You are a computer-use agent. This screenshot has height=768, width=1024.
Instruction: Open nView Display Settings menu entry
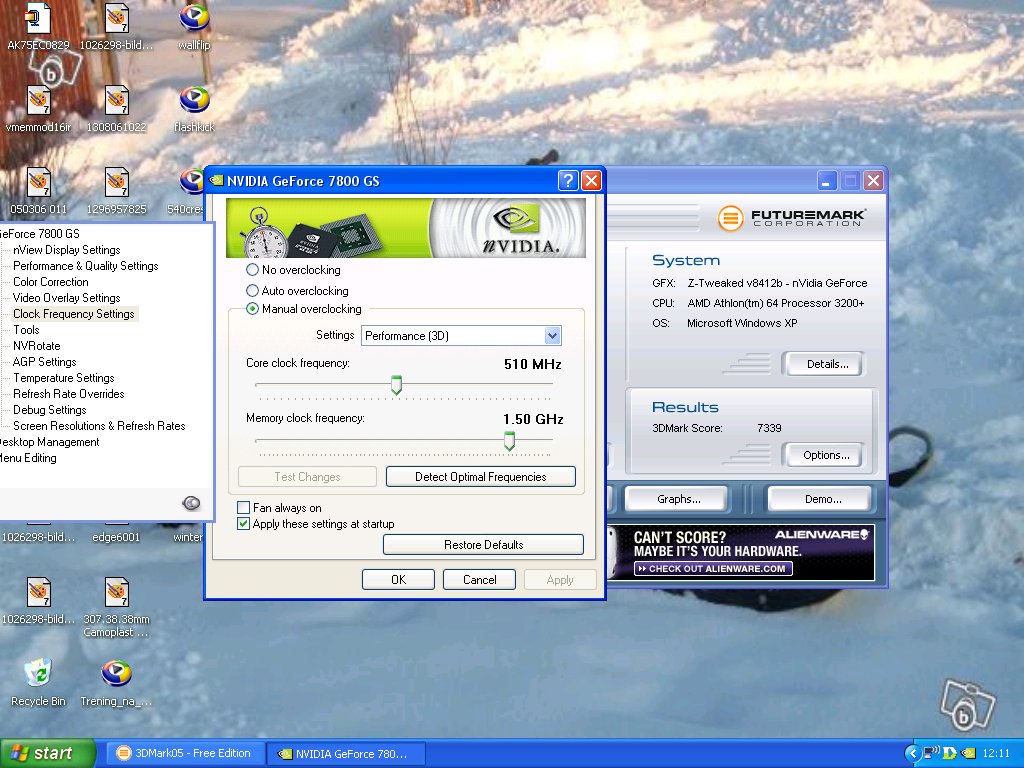coord(66,250)
